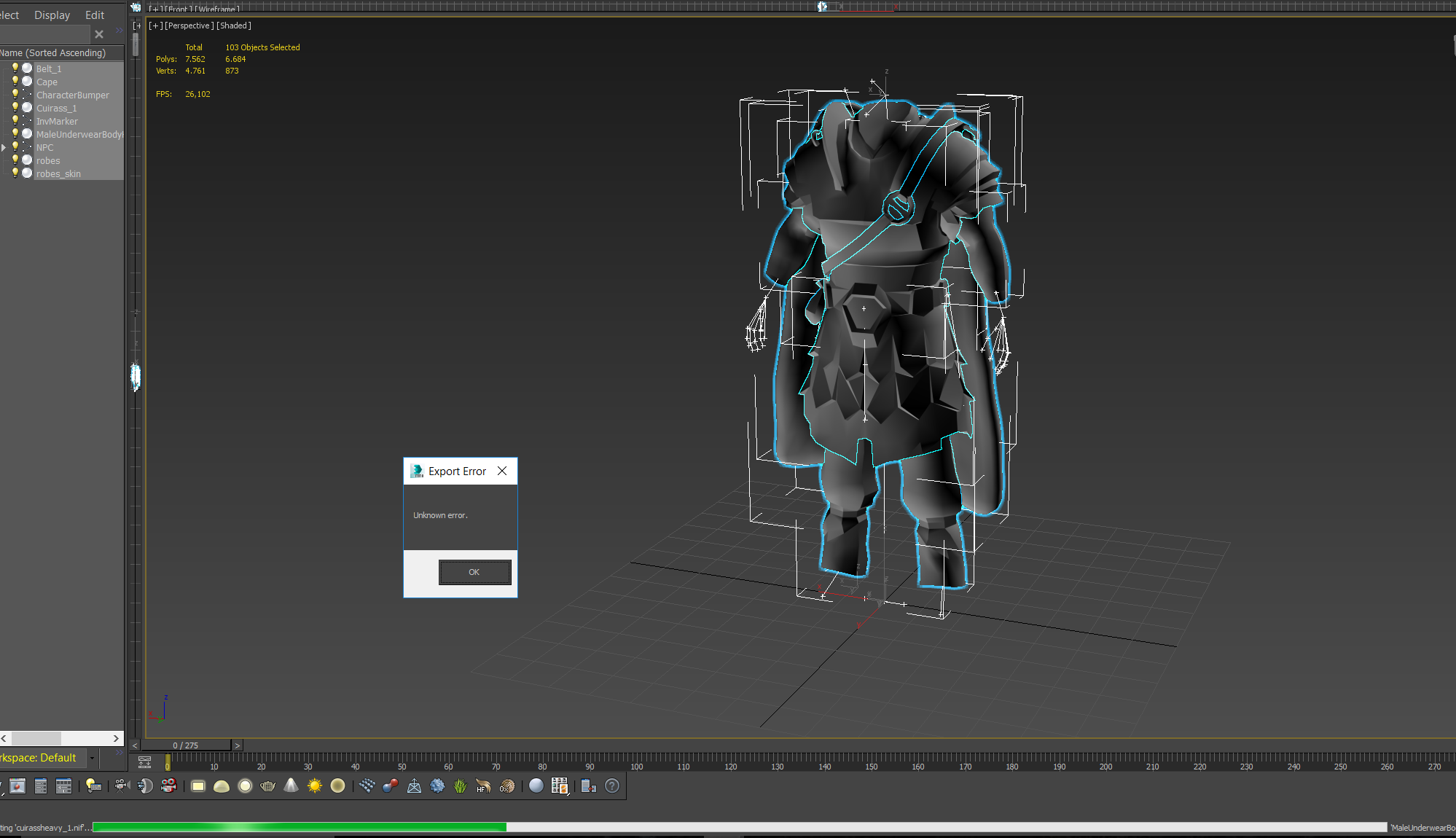Open the [Perspective] view menu

point(189,26)
